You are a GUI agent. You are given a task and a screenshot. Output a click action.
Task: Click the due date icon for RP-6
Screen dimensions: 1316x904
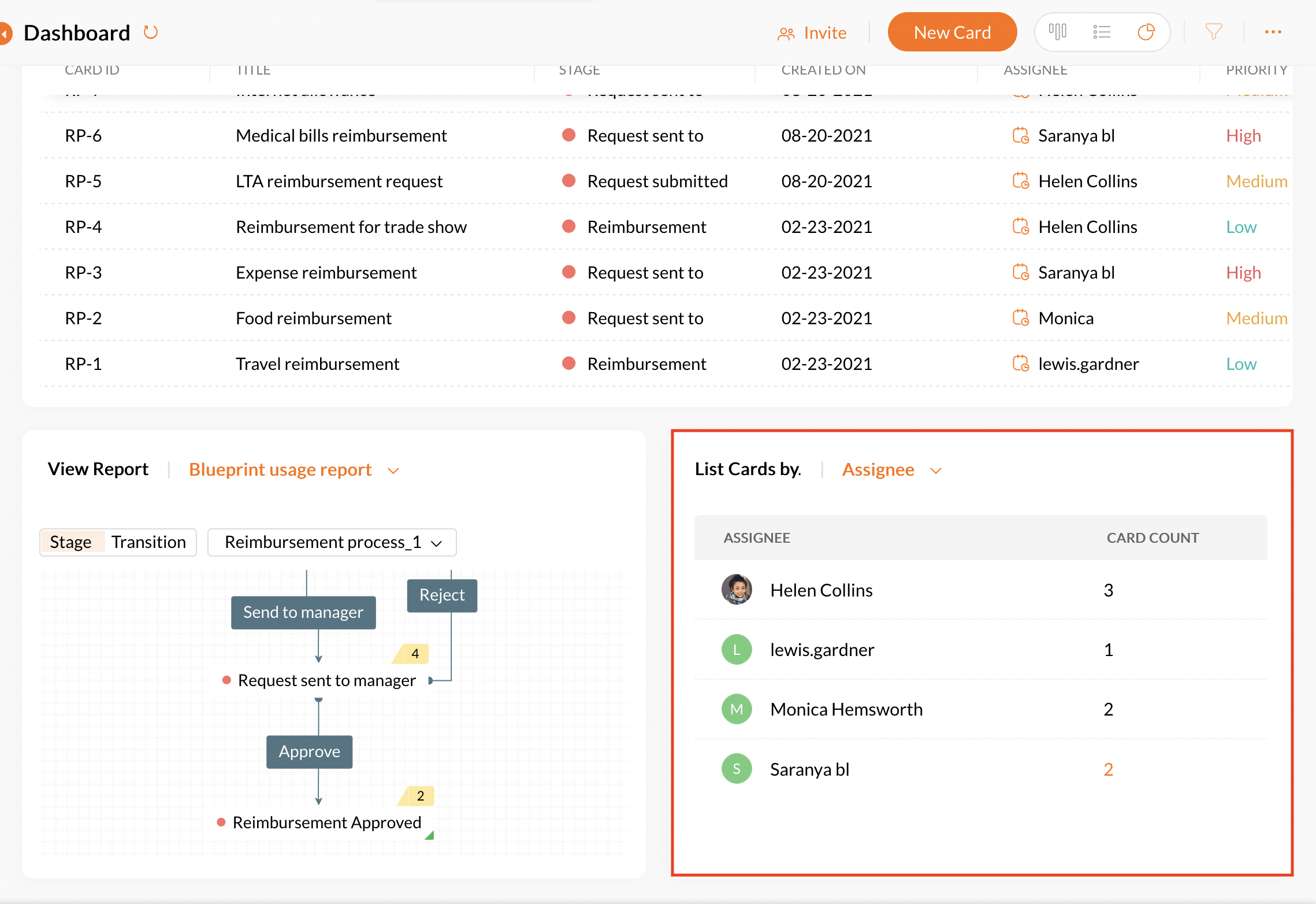(1021, 135)
